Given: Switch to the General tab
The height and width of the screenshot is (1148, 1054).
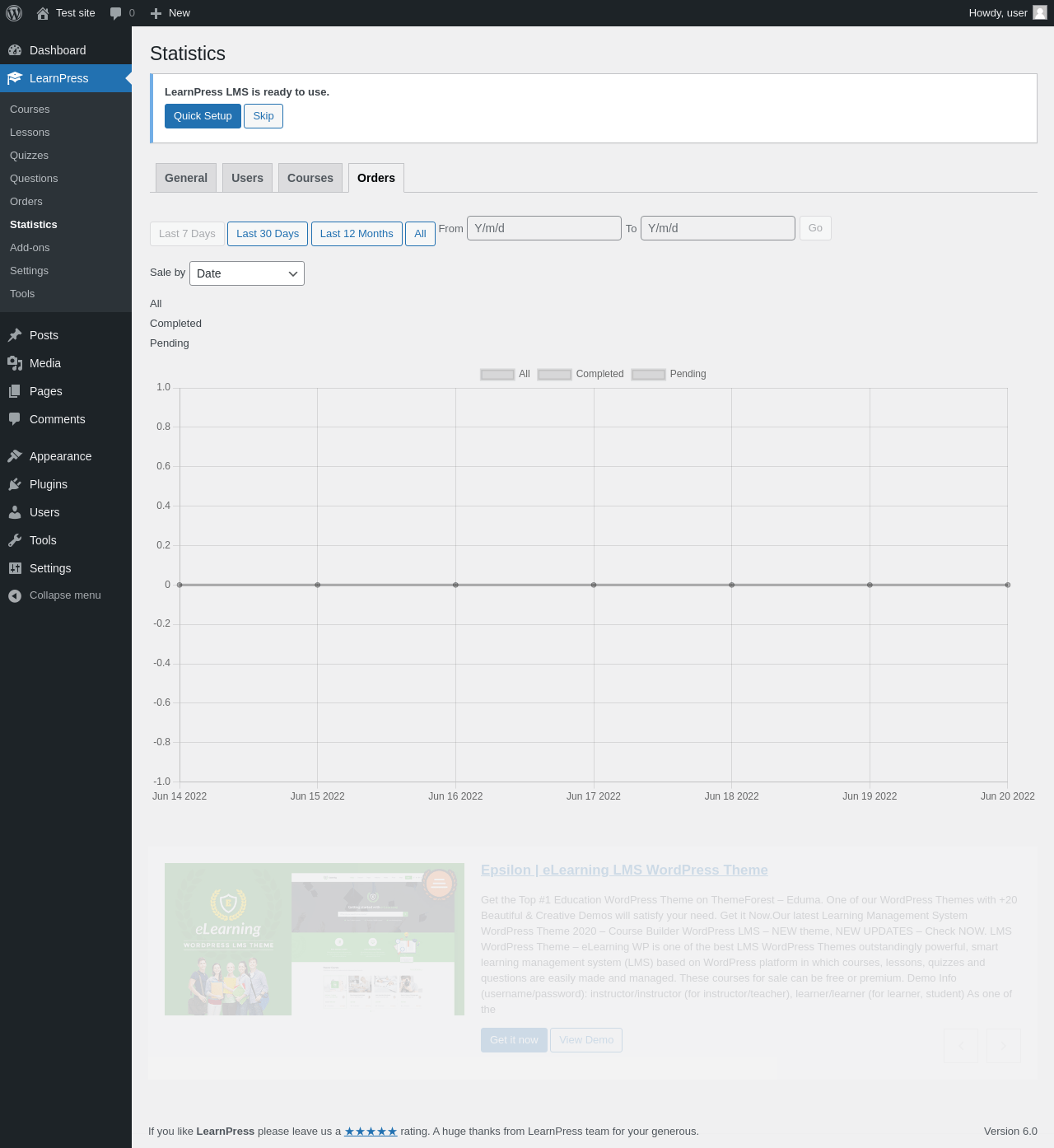Looking at the screenshot, I should point(186,178).
